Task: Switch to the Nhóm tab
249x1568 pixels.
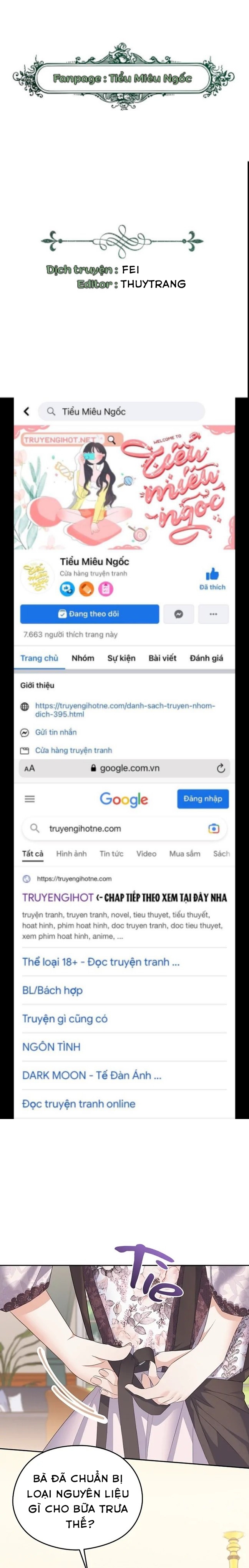Action: (x=83, y=658)
